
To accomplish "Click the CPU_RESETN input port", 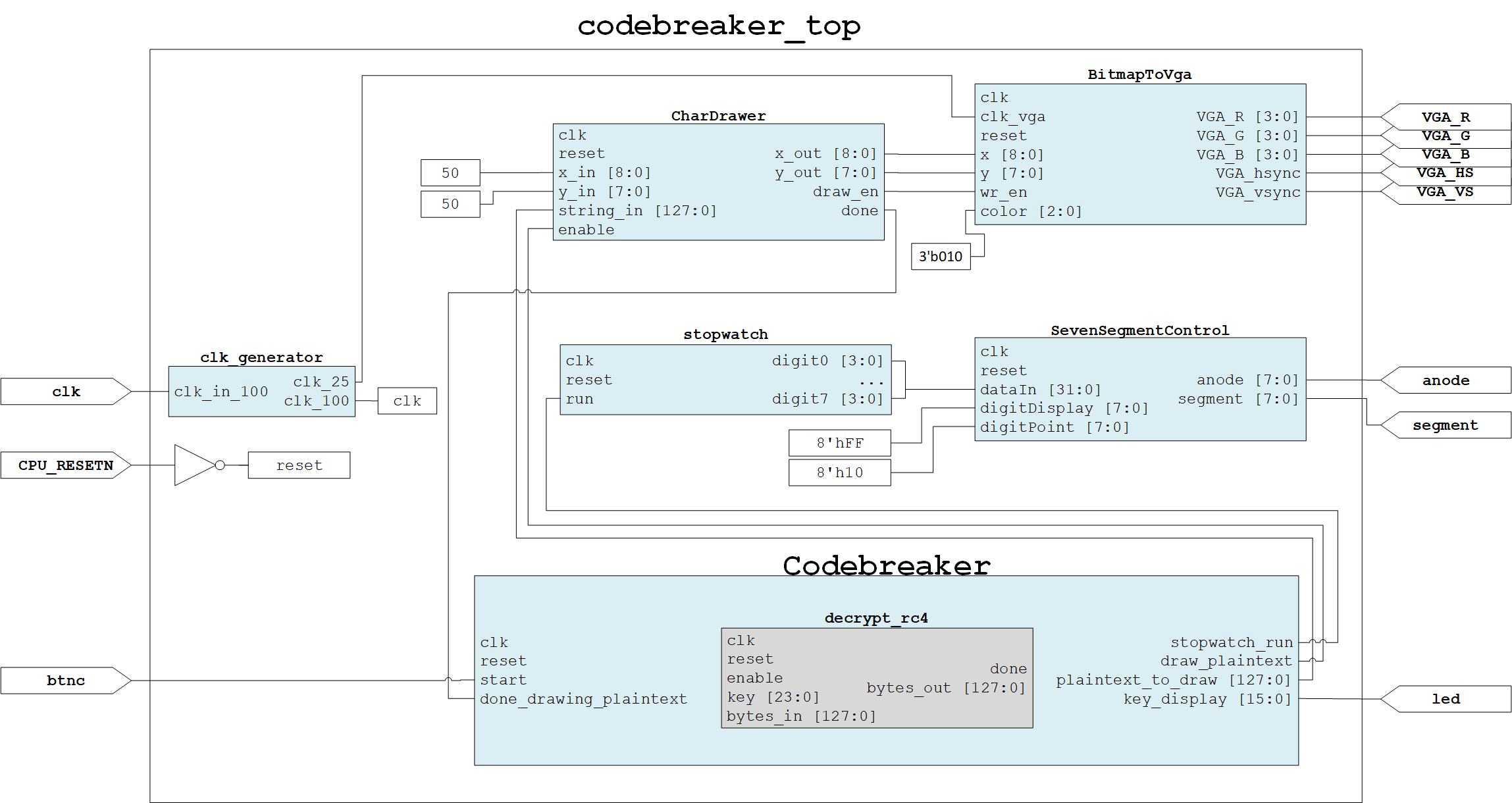I will (66, 465).
